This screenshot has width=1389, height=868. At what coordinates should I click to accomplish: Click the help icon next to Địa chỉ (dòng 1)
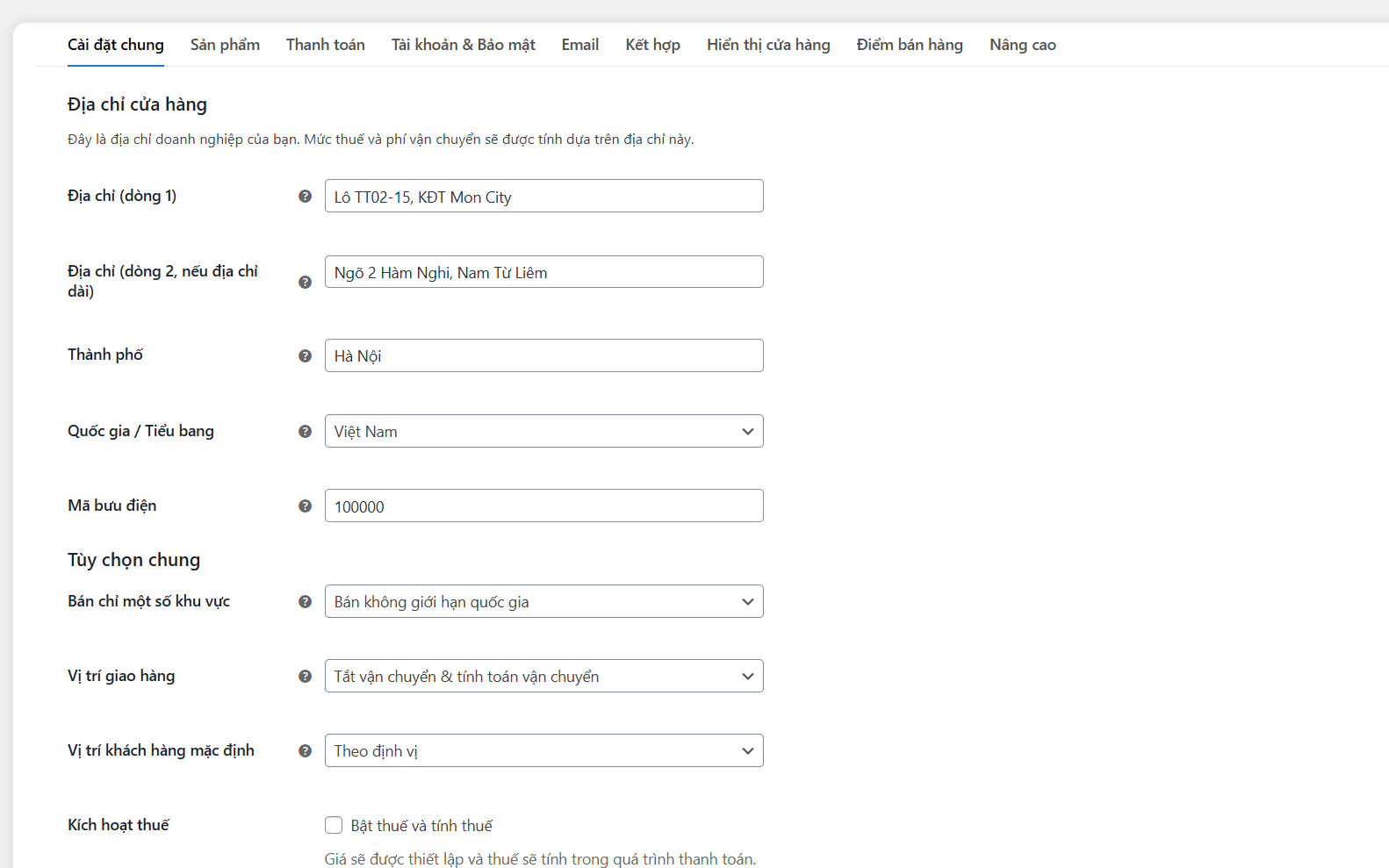coord(305,197)
